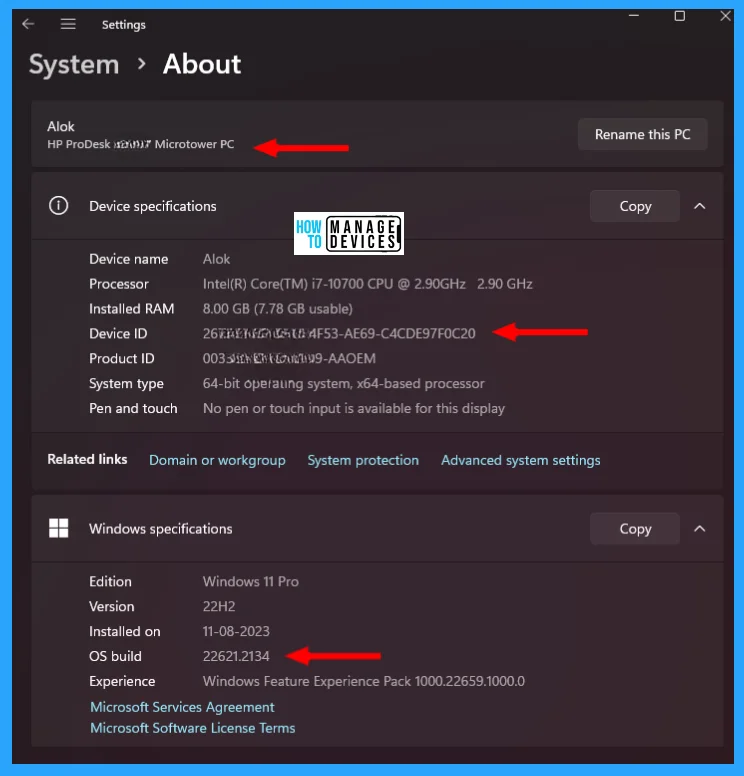The height and width of the screenshot is (776, 744).
Task: Click the HP ProDesk Microtower PC model text
Action: click(x=141, y=144)
